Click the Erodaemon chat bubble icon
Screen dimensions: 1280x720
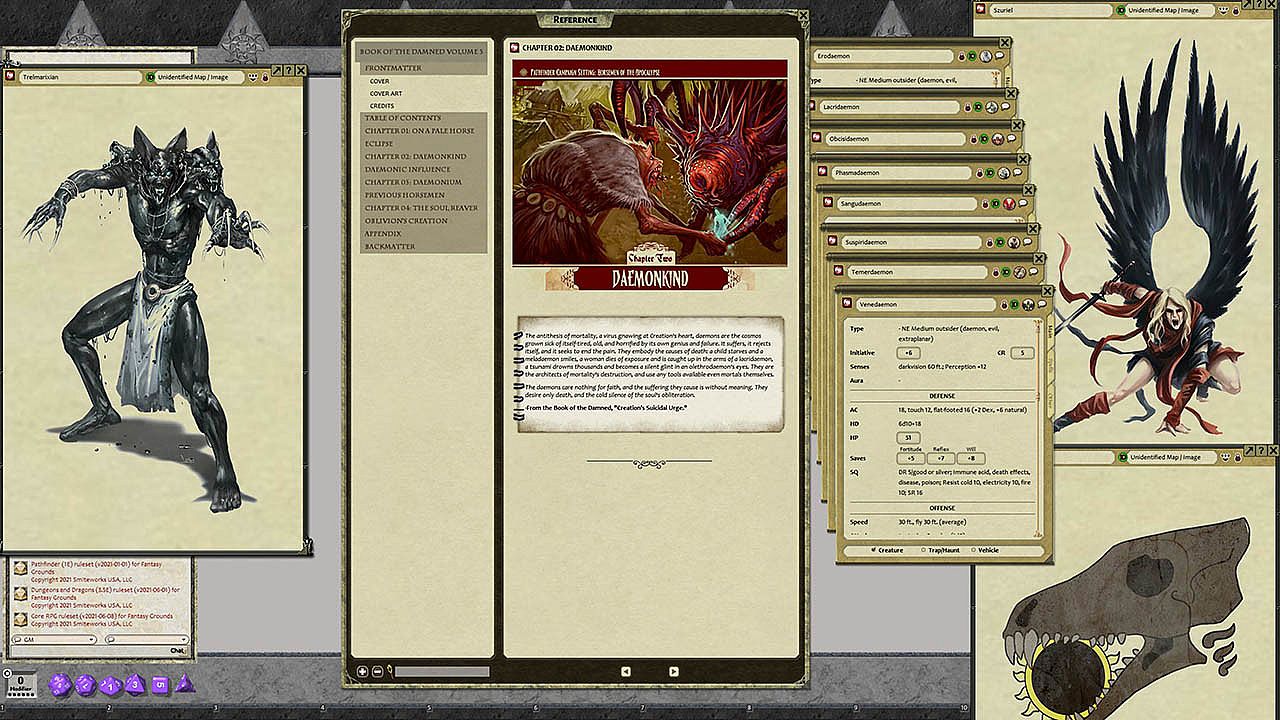tap(998, 56)
